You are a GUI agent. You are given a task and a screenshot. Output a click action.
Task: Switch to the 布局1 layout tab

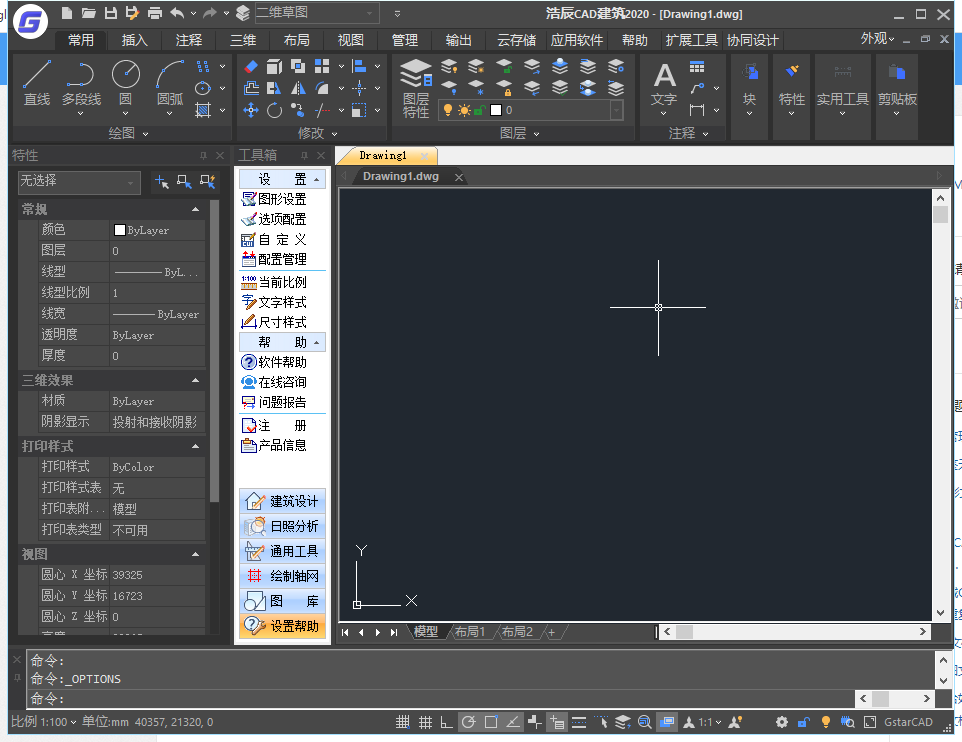(x=469, y=632)
